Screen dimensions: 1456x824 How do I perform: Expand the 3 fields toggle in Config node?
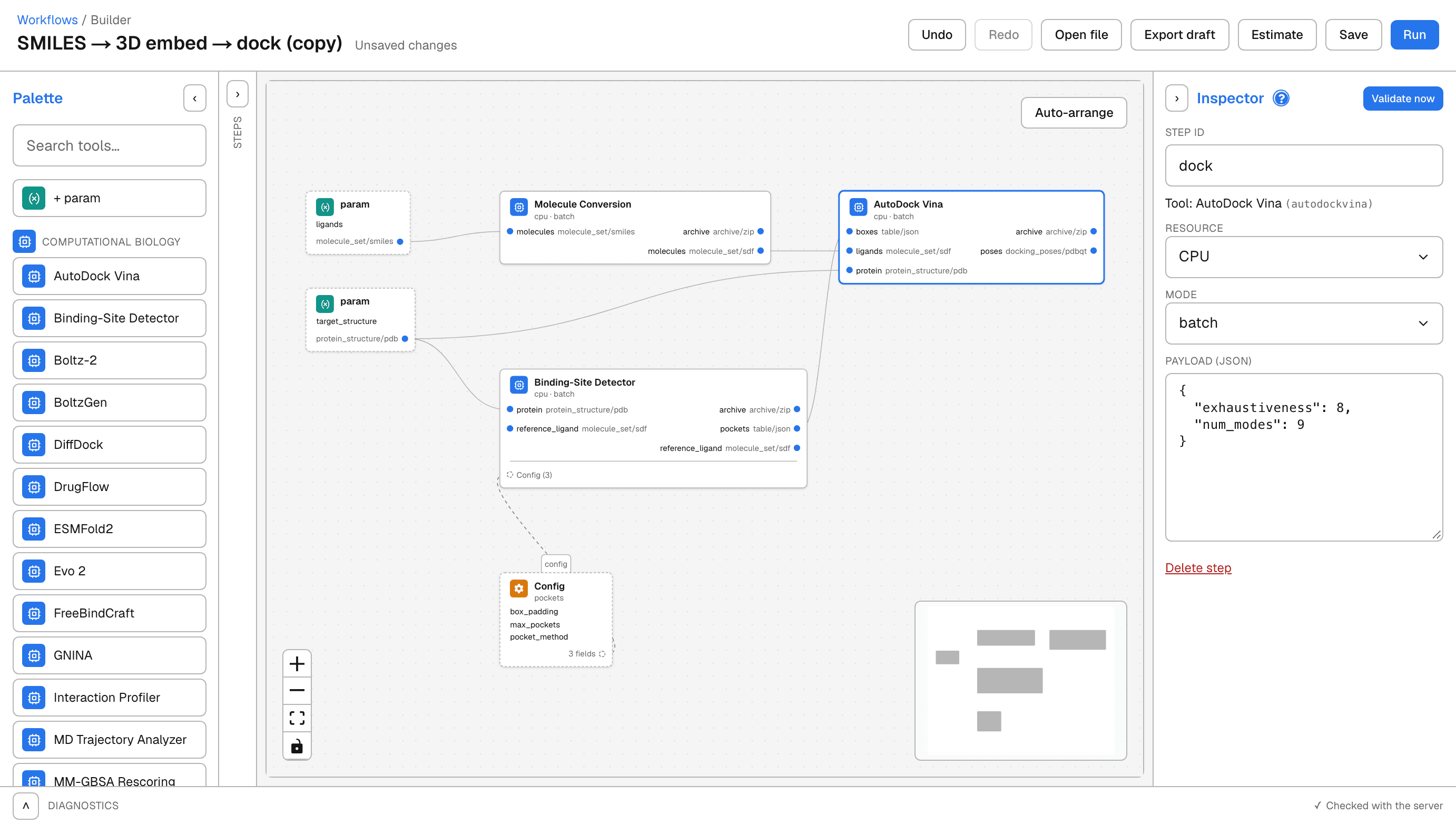[587, 654]
